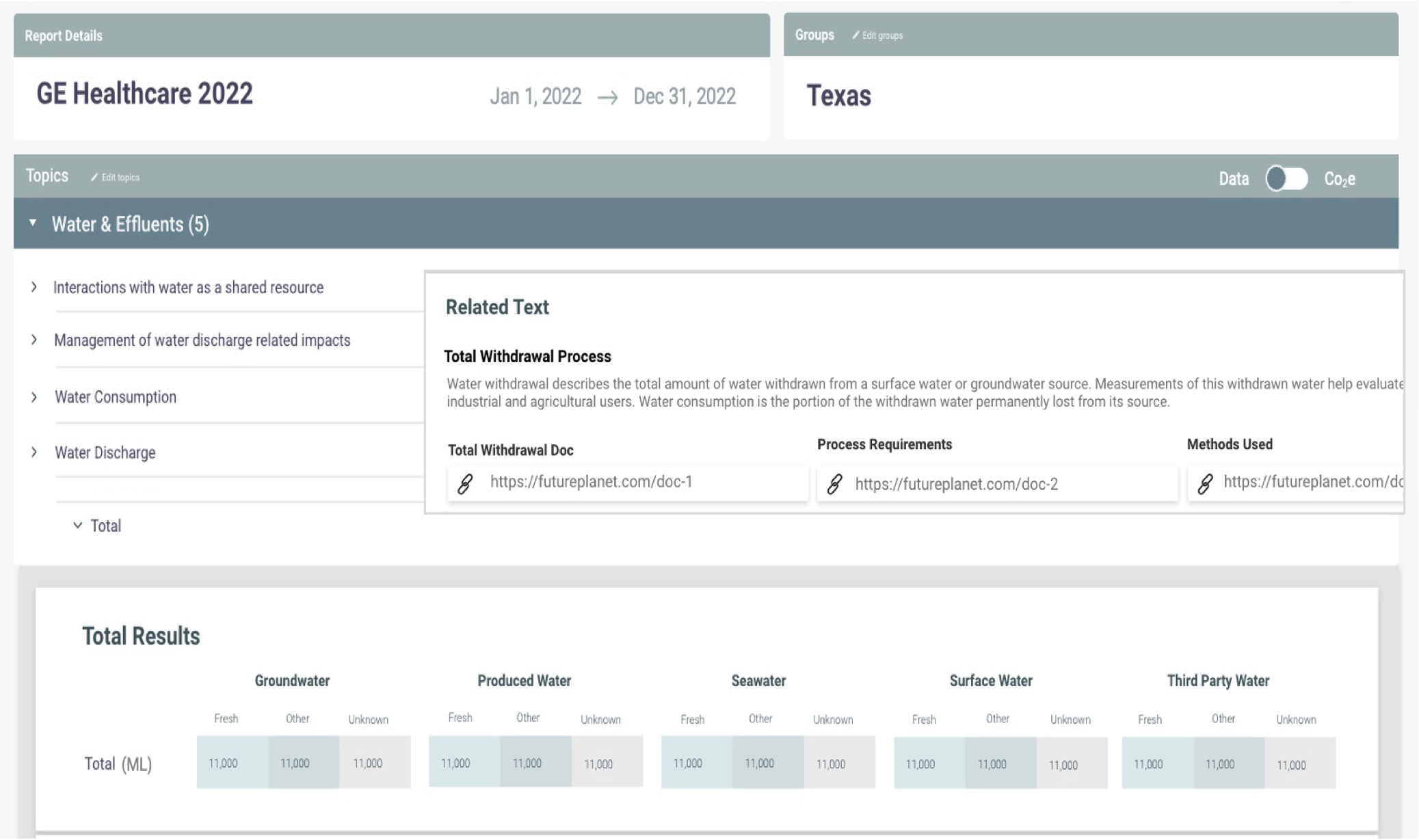Click the Produced Water column heading
The height and width of the screenshot is (840, 1419).
point(524,681)
